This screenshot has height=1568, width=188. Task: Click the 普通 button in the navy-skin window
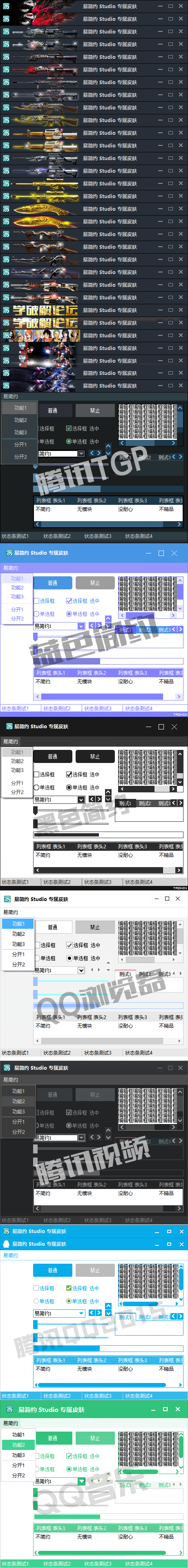coord(52,410)
